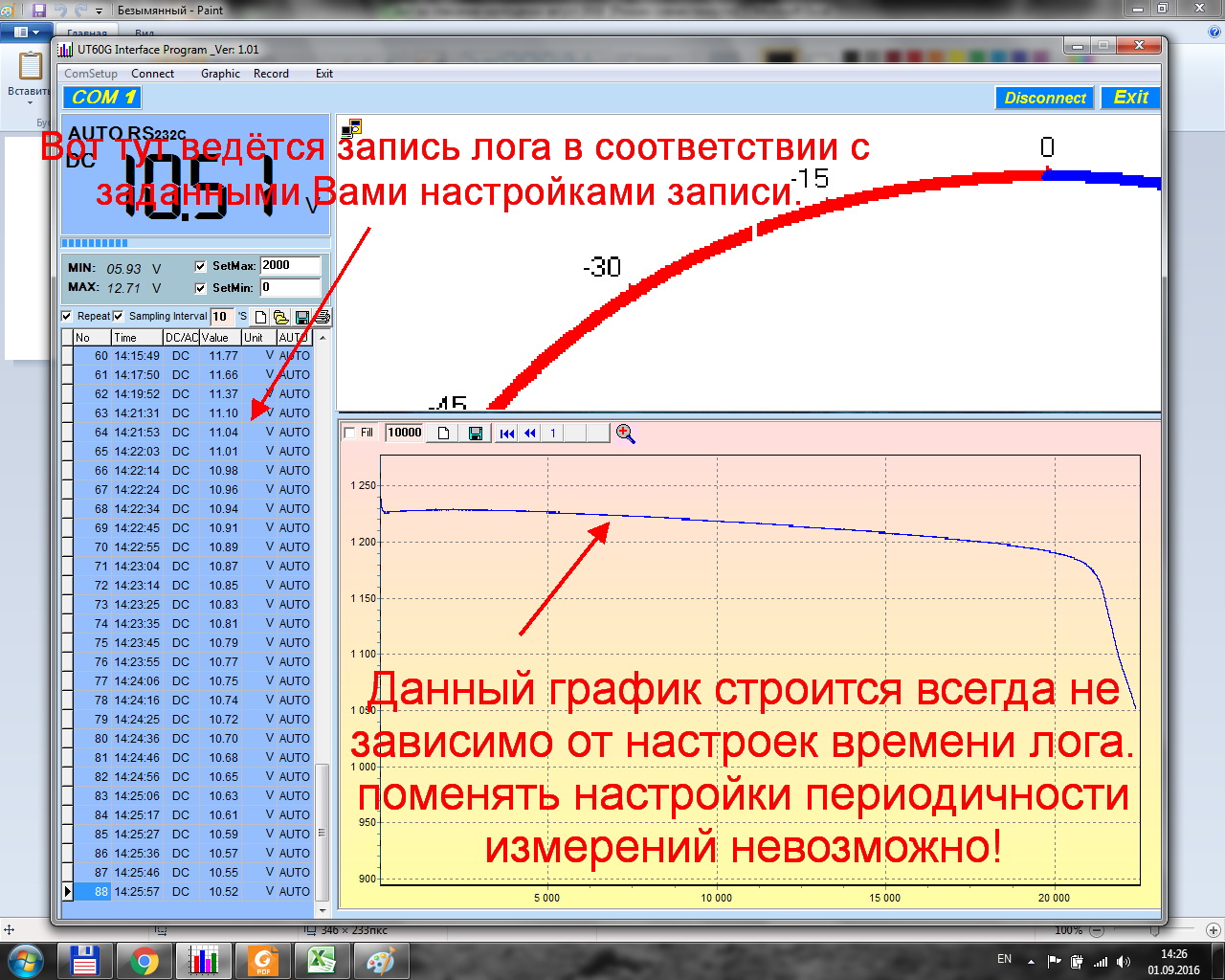Enable the Fill checkbox on graph
1225x980 pixels.
tap(349, 433)
